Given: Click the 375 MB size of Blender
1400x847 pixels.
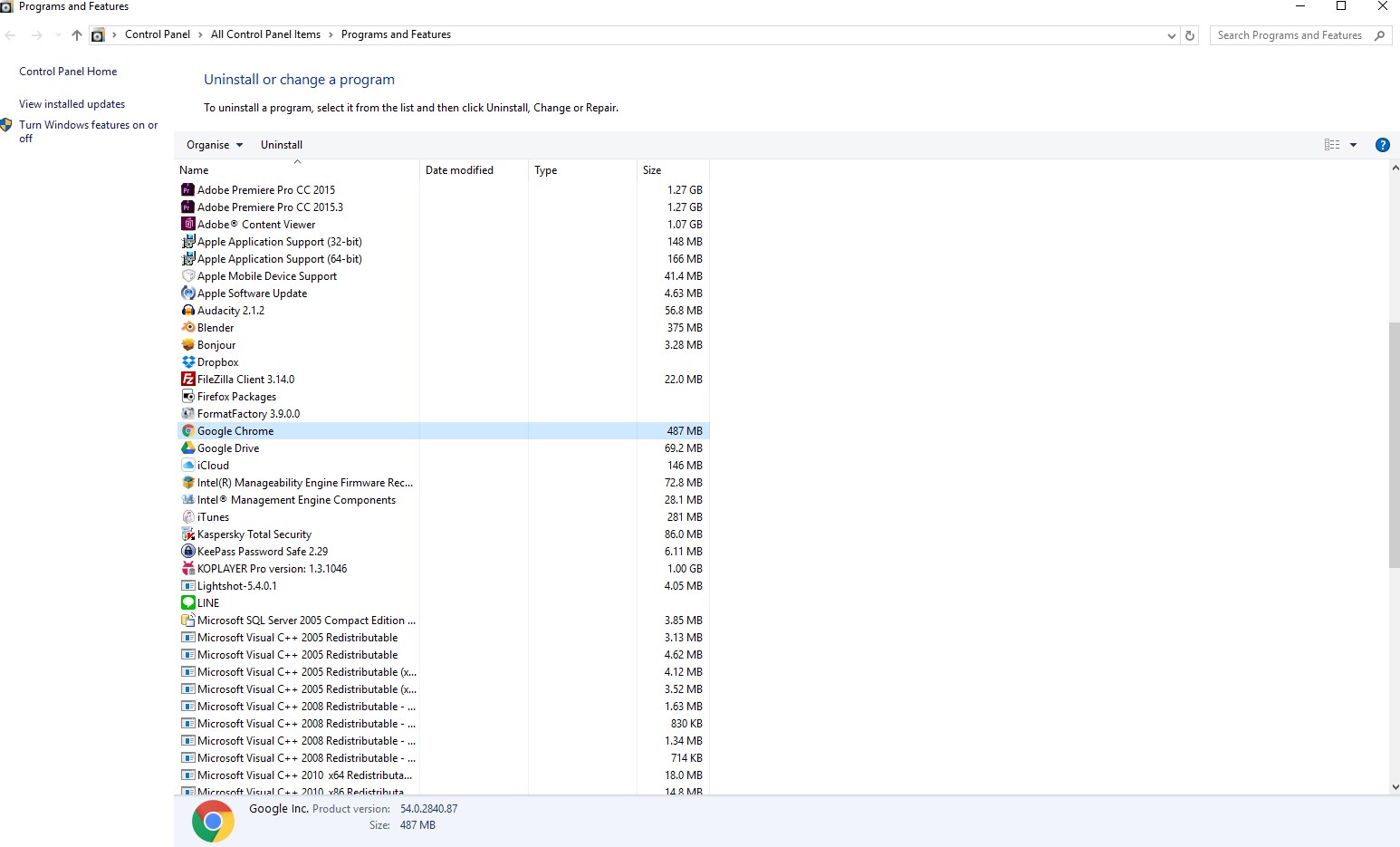Looking at the screenshot, I should point(685,328).
